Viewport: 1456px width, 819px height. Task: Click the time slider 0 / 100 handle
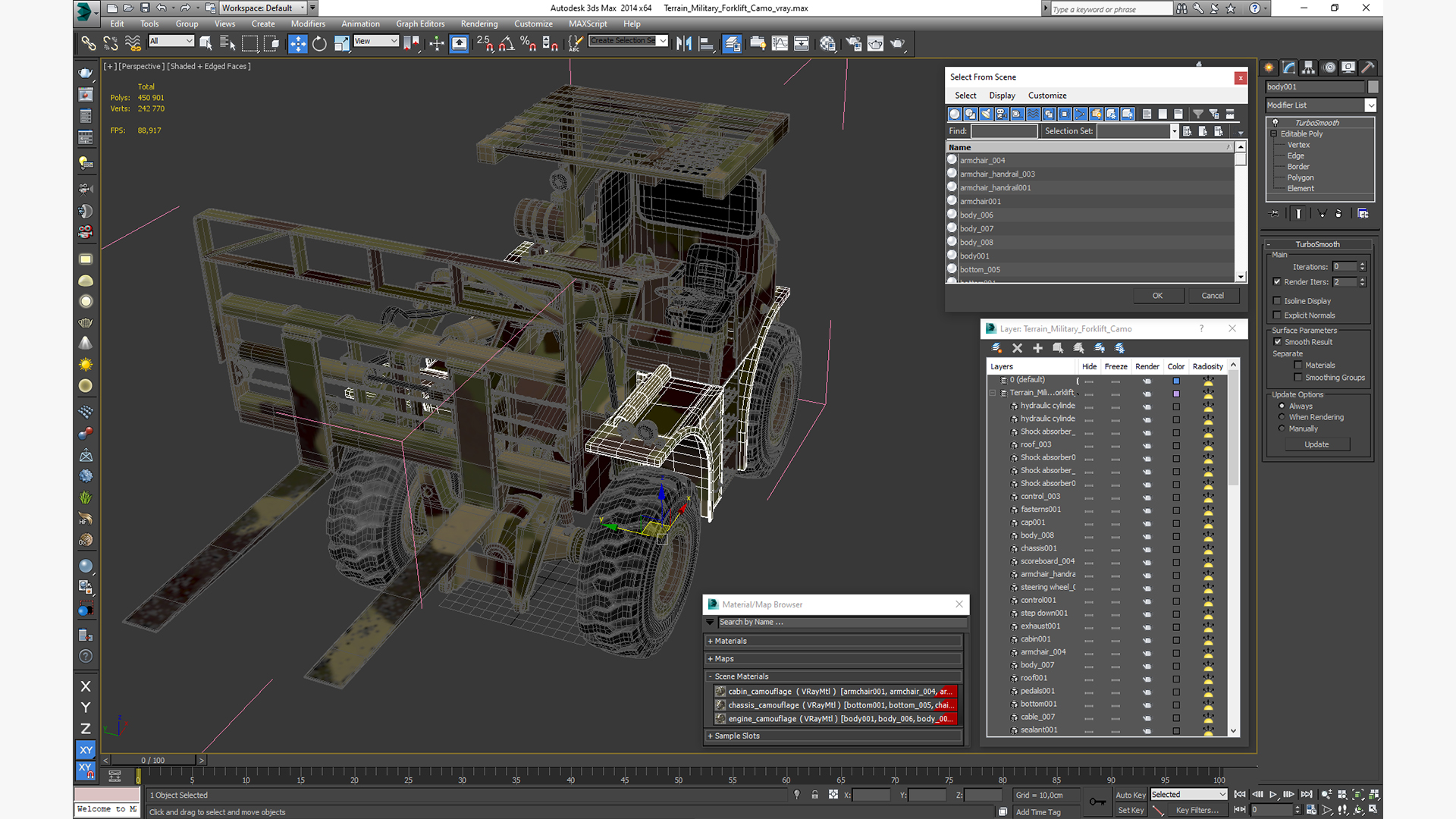tap(153, 760)
